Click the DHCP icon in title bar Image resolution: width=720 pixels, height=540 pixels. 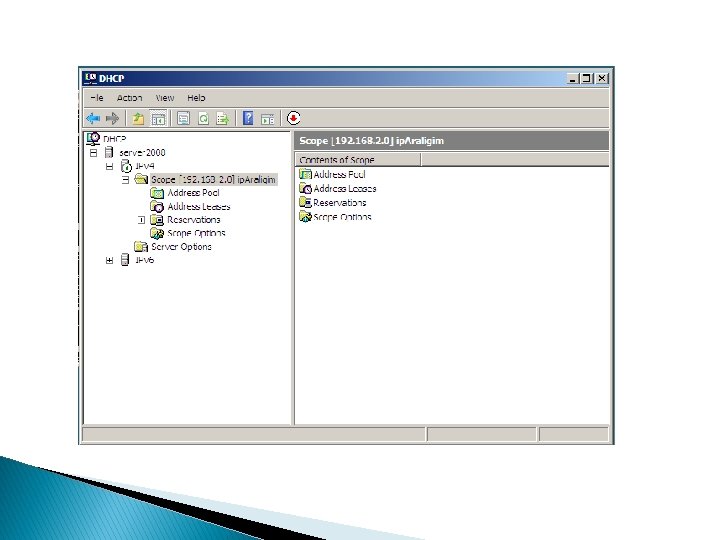[x=90, y=78]
